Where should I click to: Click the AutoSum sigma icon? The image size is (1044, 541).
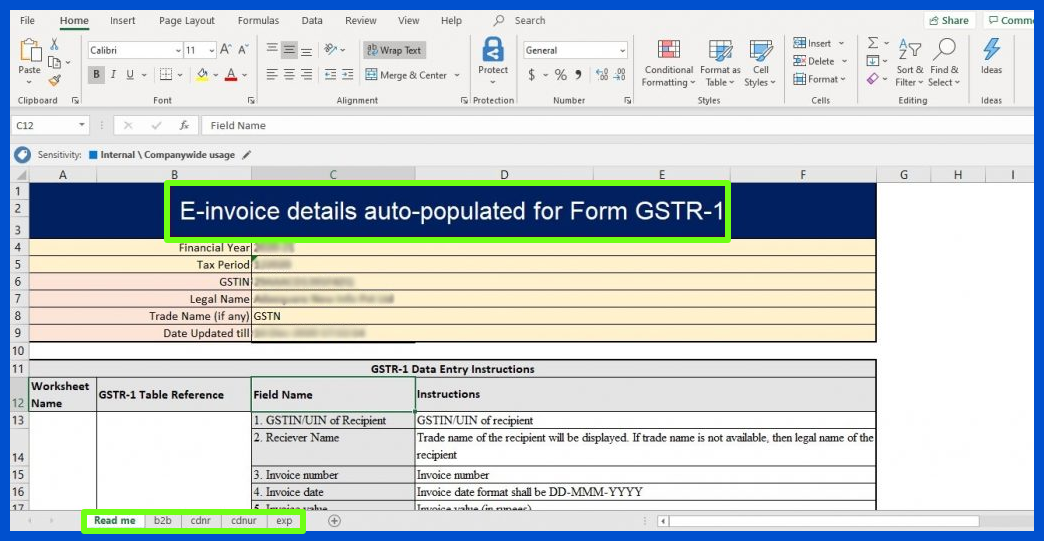point(872,43)
